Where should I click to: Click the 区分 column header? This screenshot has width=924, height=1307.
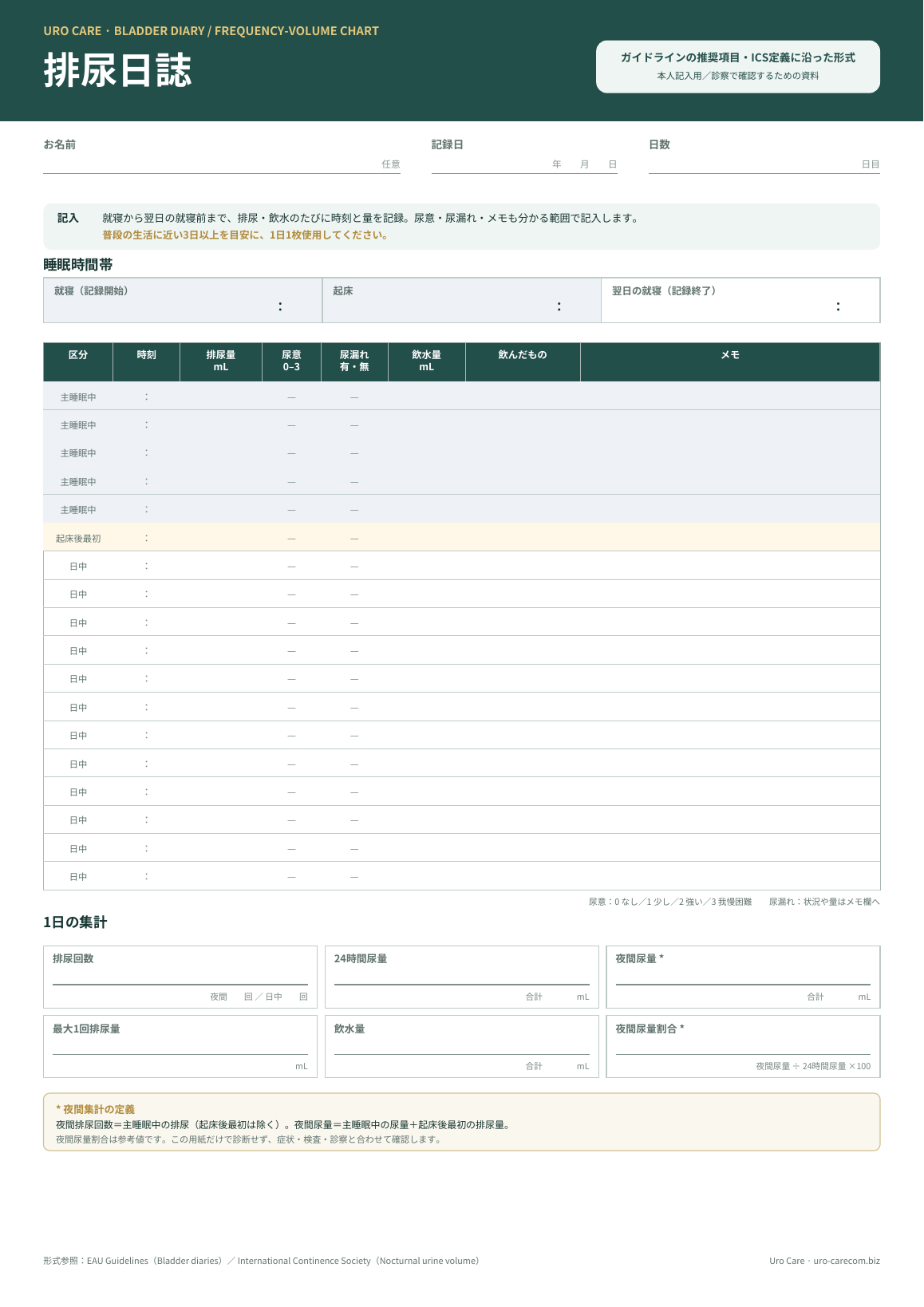coord(78,361)
